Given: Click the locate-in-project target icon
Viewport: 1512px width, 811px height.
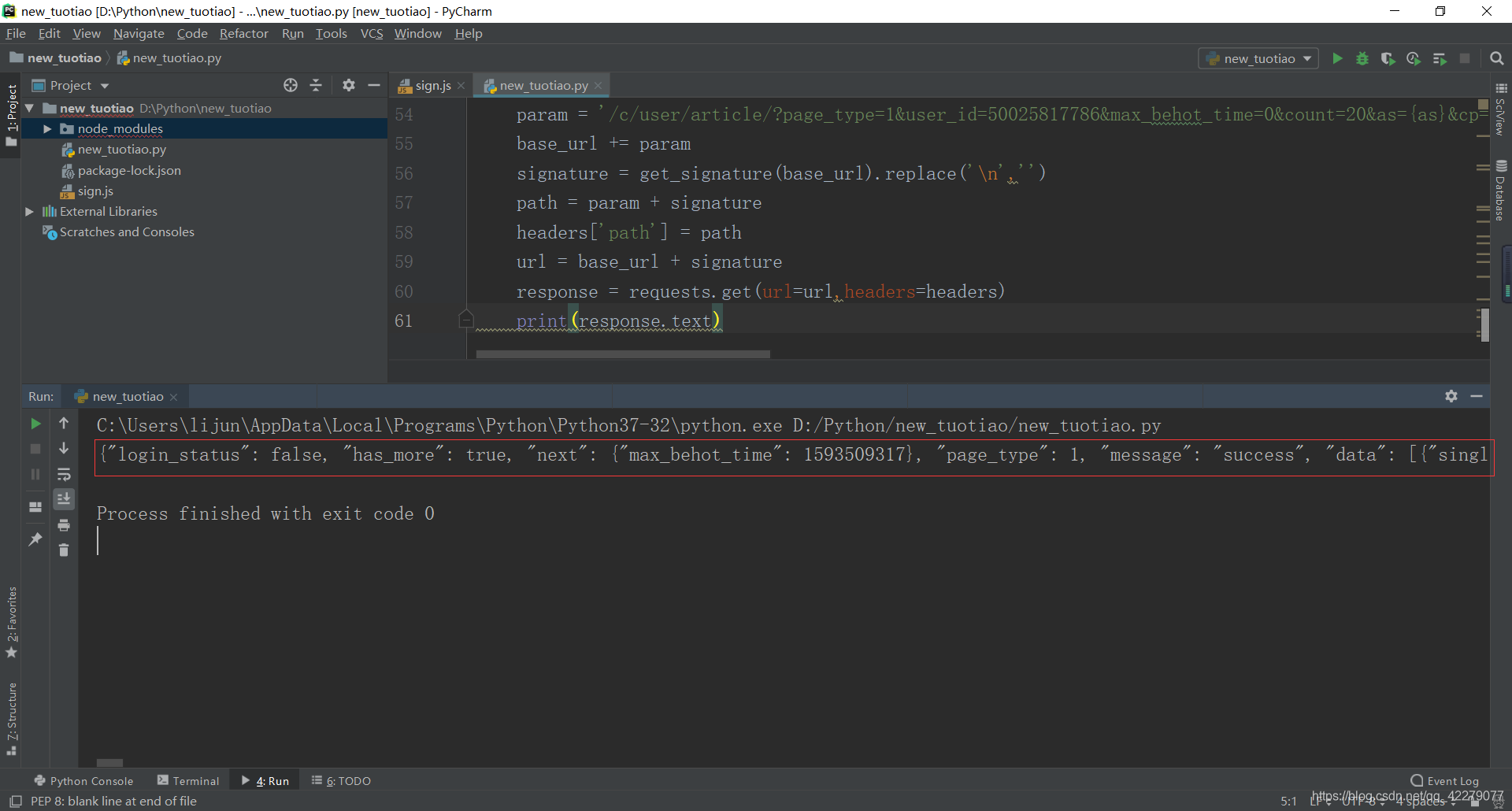Looking at the screenshot, I should pos(291,85).
